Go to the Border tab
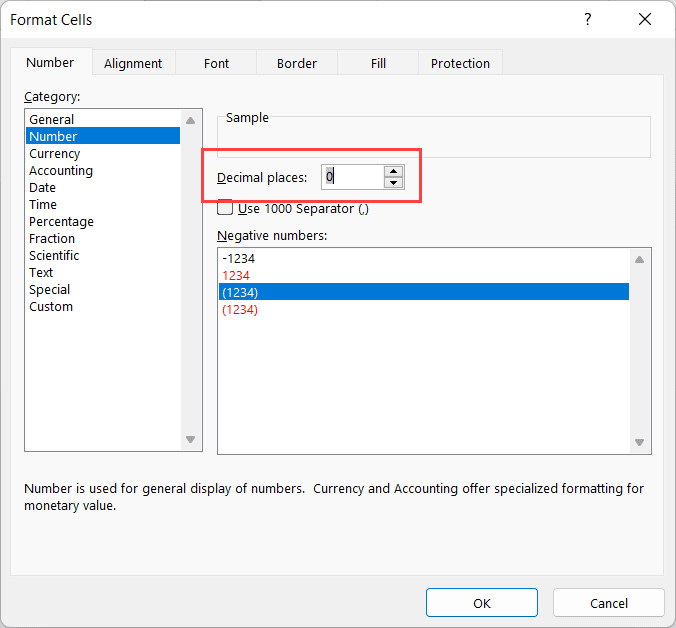The height and width of the screenshot is (628, 676). click(x=296, y=63)
